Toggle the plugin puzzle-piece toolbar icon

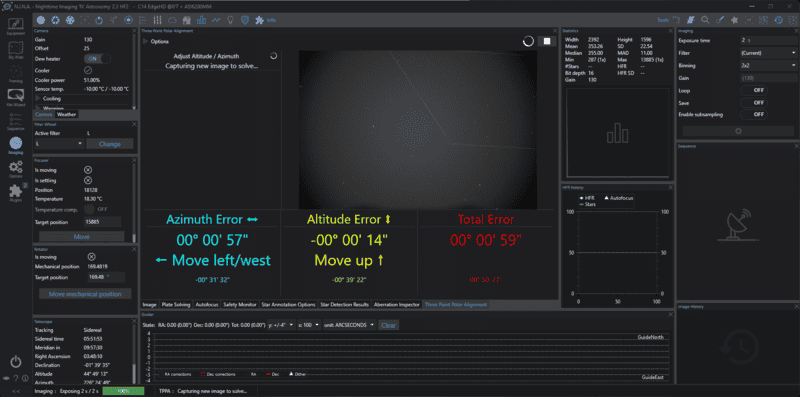coord(260,20)
